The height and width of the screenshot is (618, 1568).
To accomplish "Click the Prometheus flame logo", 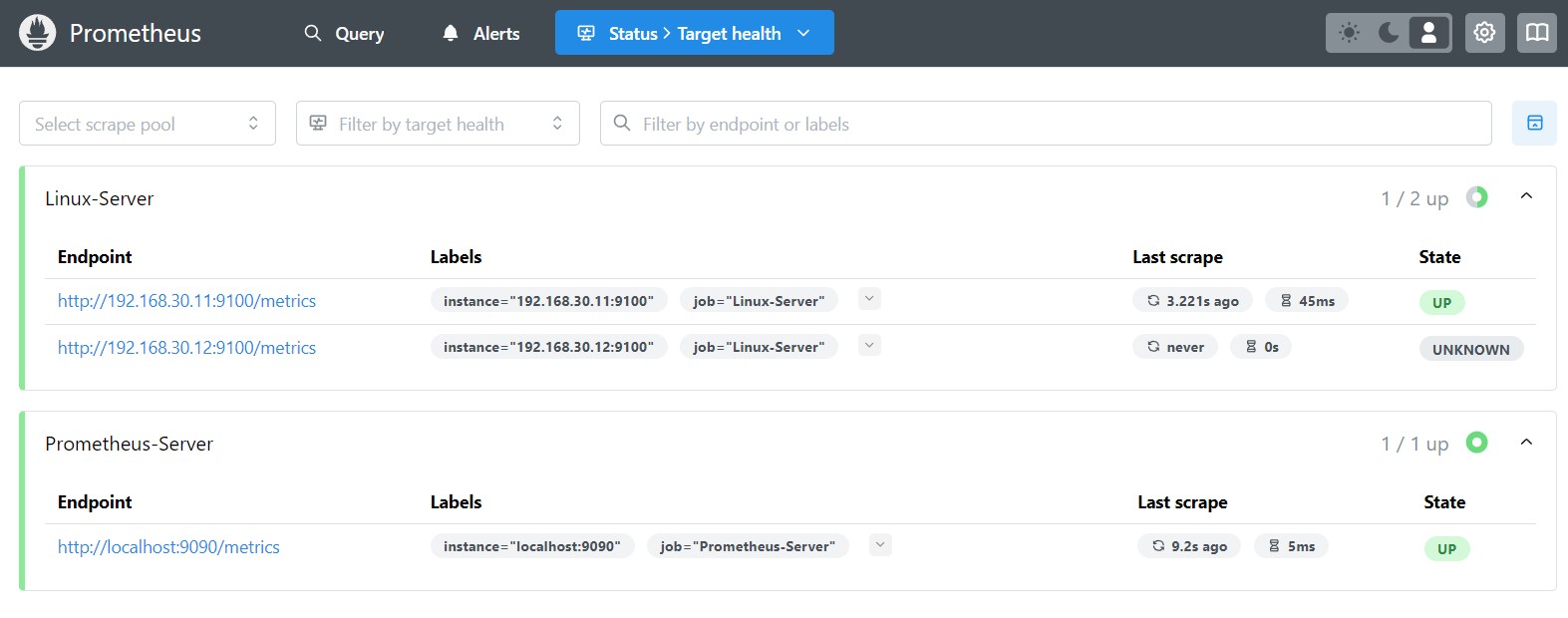I will tap(38, 33).
